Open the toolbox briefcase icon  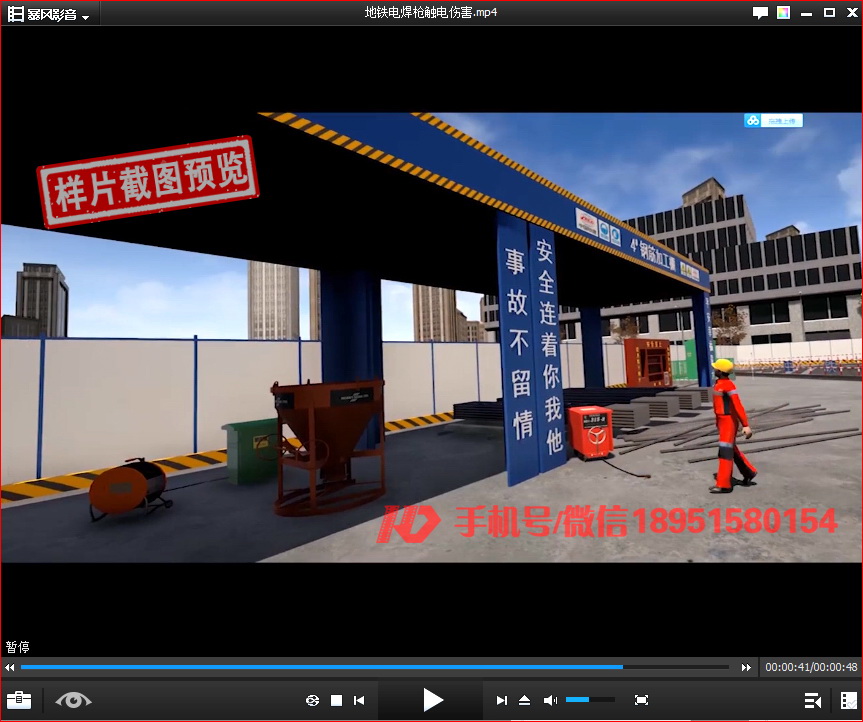[19, 700]
